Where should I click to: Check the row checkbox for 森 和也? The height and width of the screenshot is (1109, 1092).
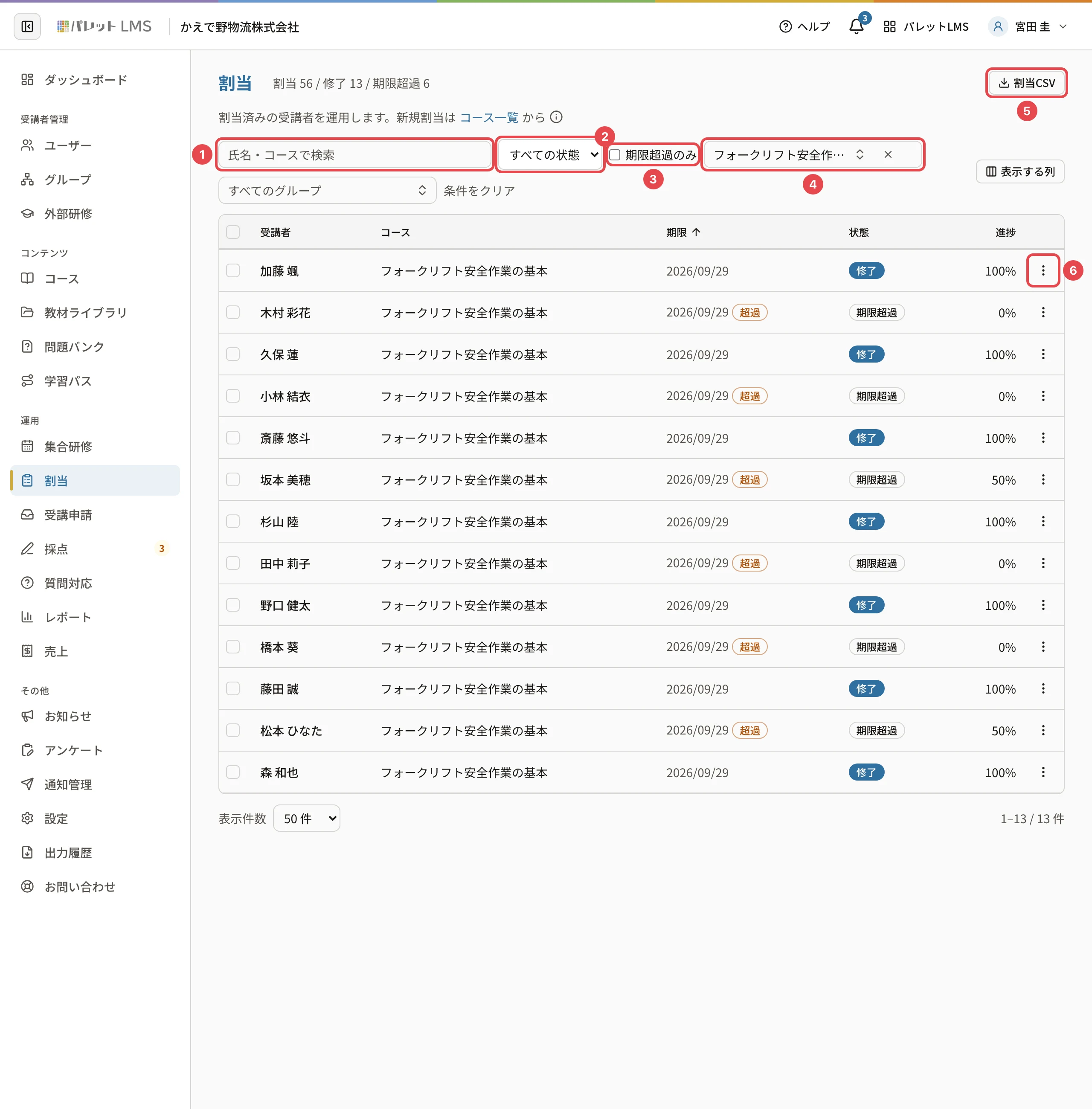point(233,772)
